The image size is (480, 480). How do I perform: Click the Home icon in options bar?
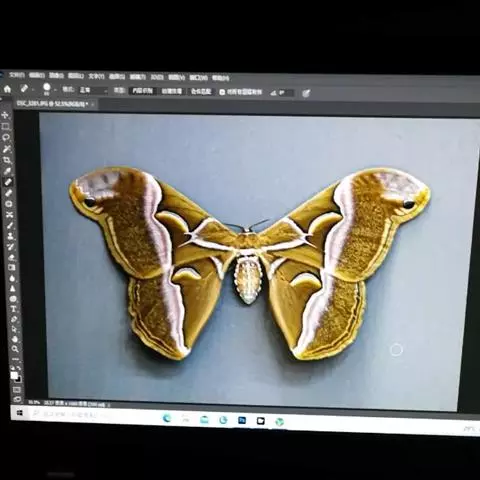point(7,89)
